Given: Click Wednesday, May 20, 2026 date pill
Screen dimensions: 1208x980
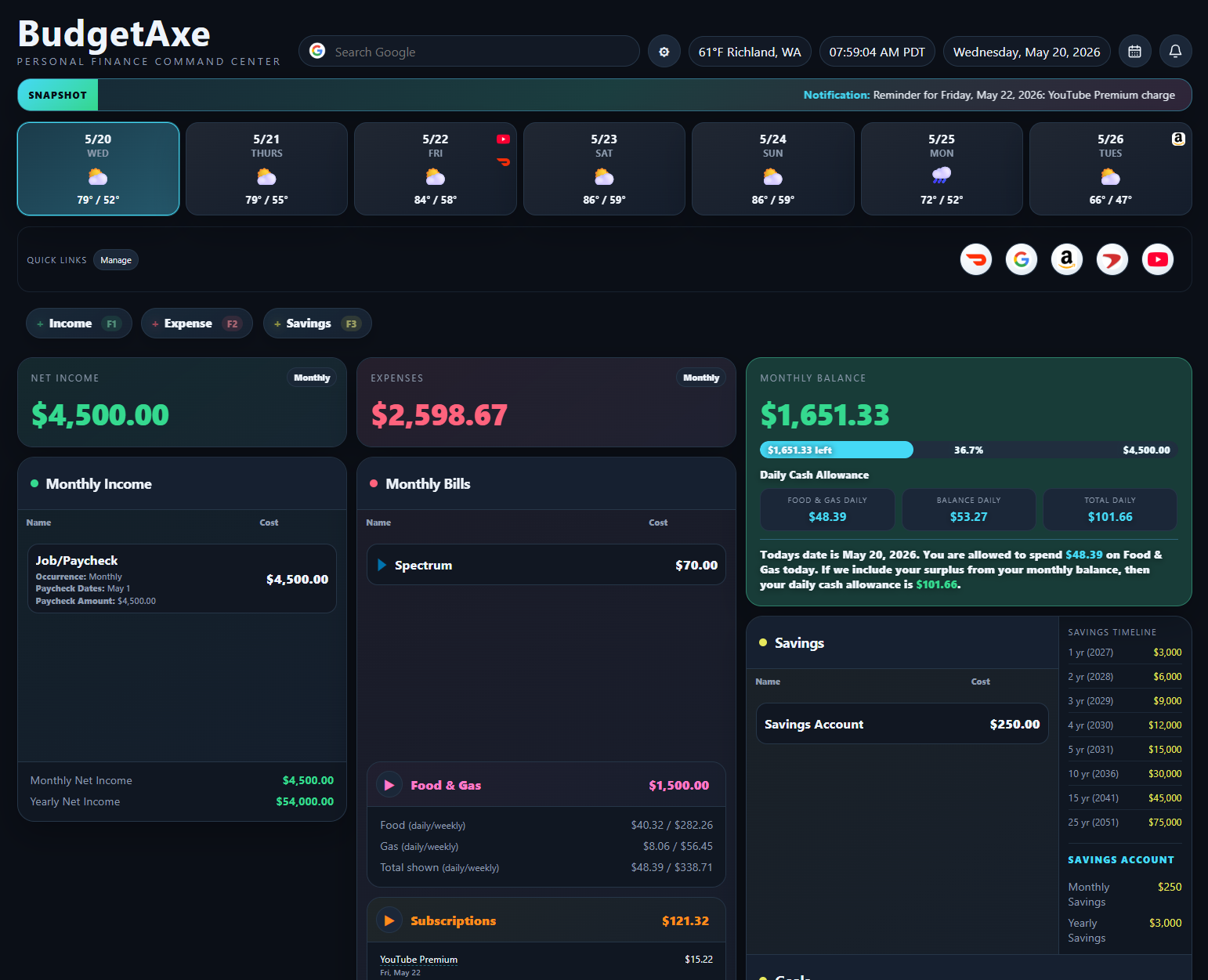Looking at the screenshot, I should (x=1027, y=52).
